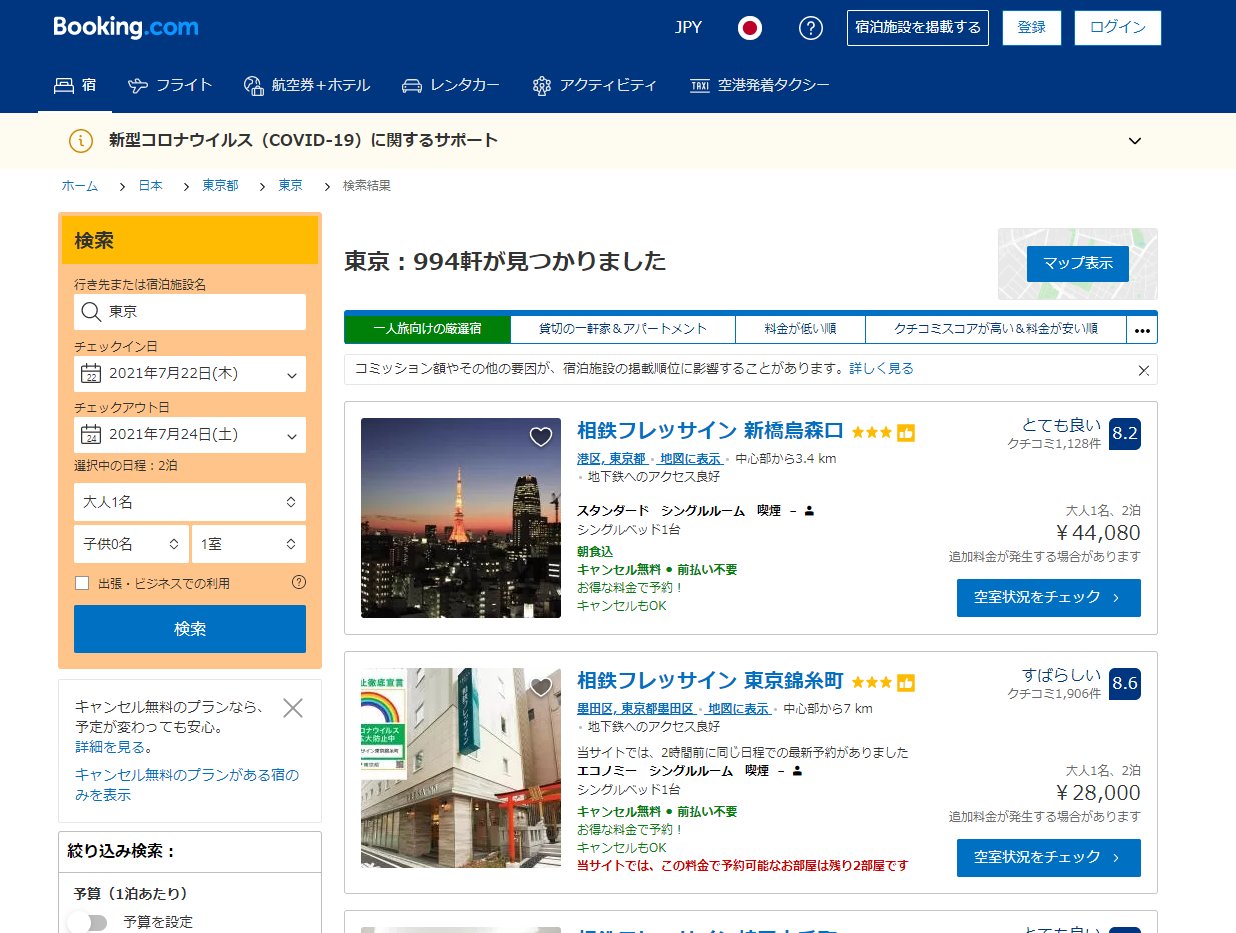The image size is (1236, 933).
Task: Click the check-out calendar icon
Action: point(91,436)
